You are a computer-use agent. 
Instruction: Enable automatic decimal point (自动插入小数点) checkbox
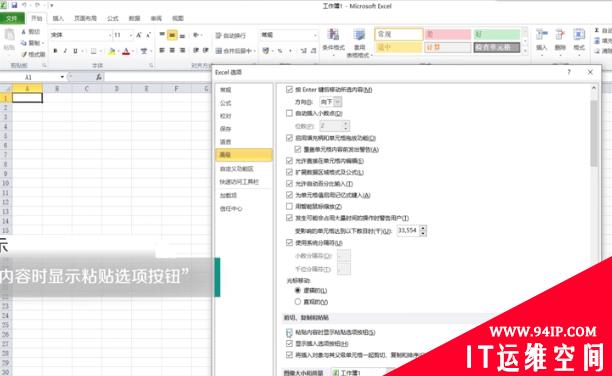289,113
